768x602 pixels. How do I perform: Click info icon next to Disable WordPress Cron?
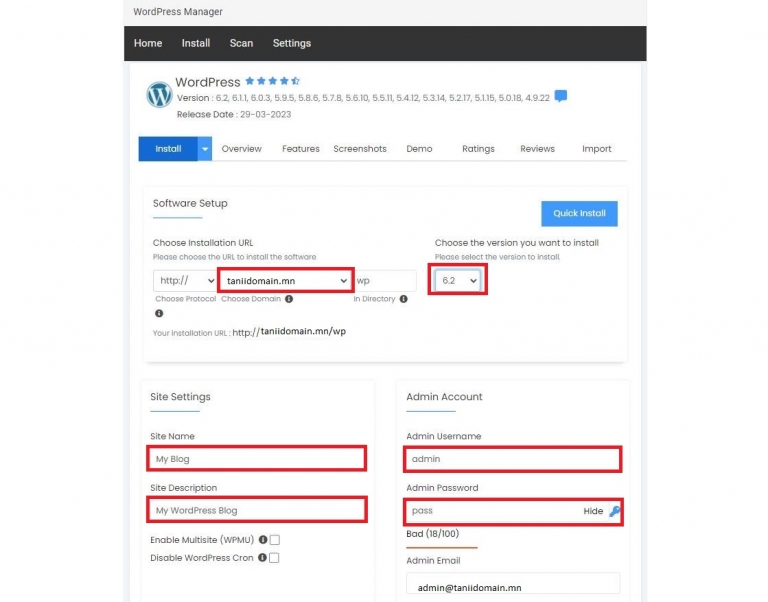click(x=263, y=557)
